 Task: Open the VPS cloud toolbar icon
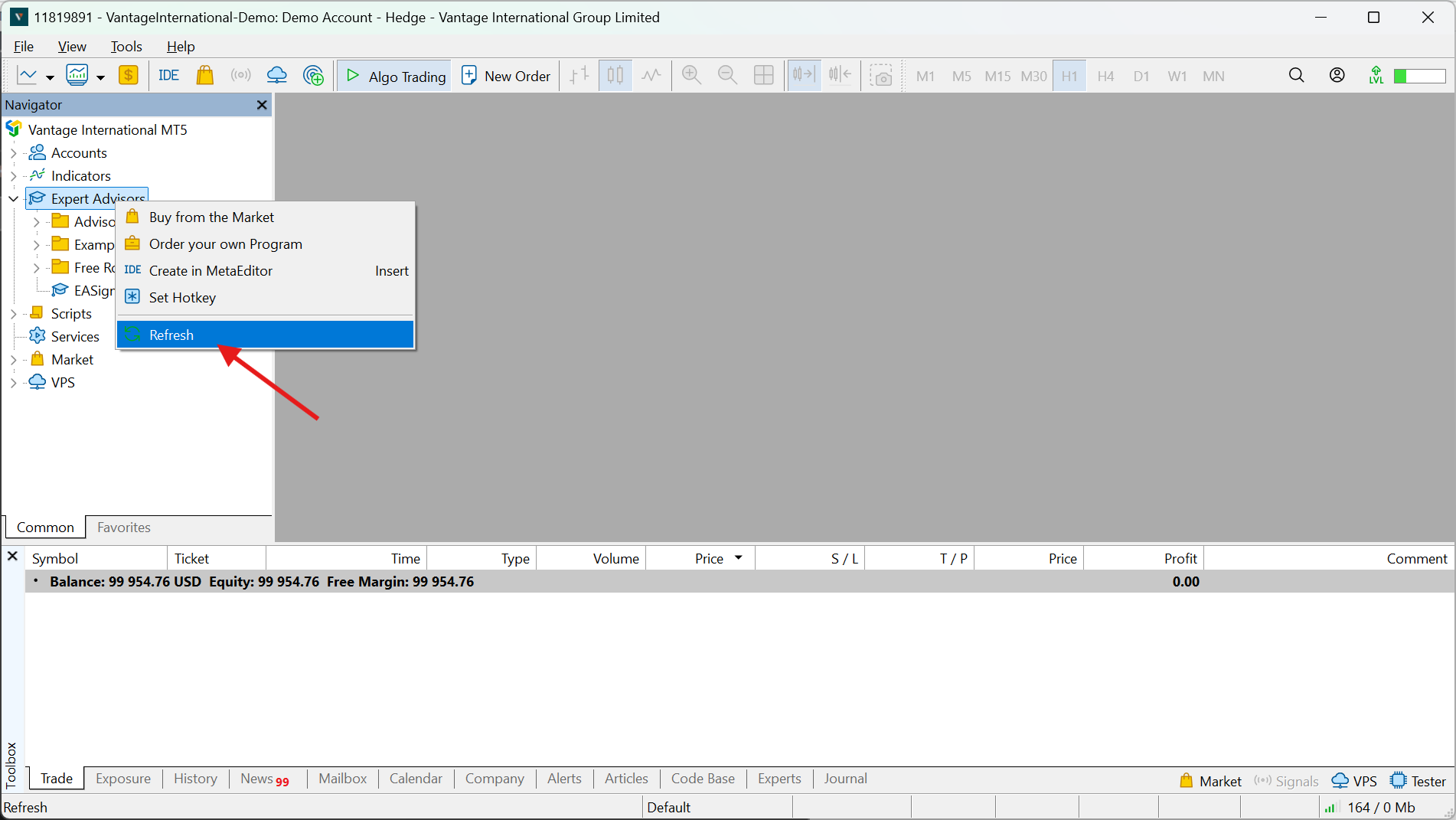277,75
